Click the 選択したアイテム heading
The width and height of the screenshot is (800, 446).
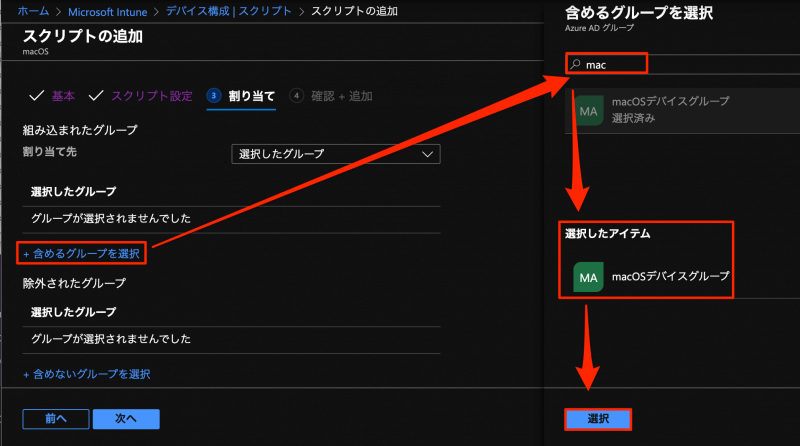point(607,234)
